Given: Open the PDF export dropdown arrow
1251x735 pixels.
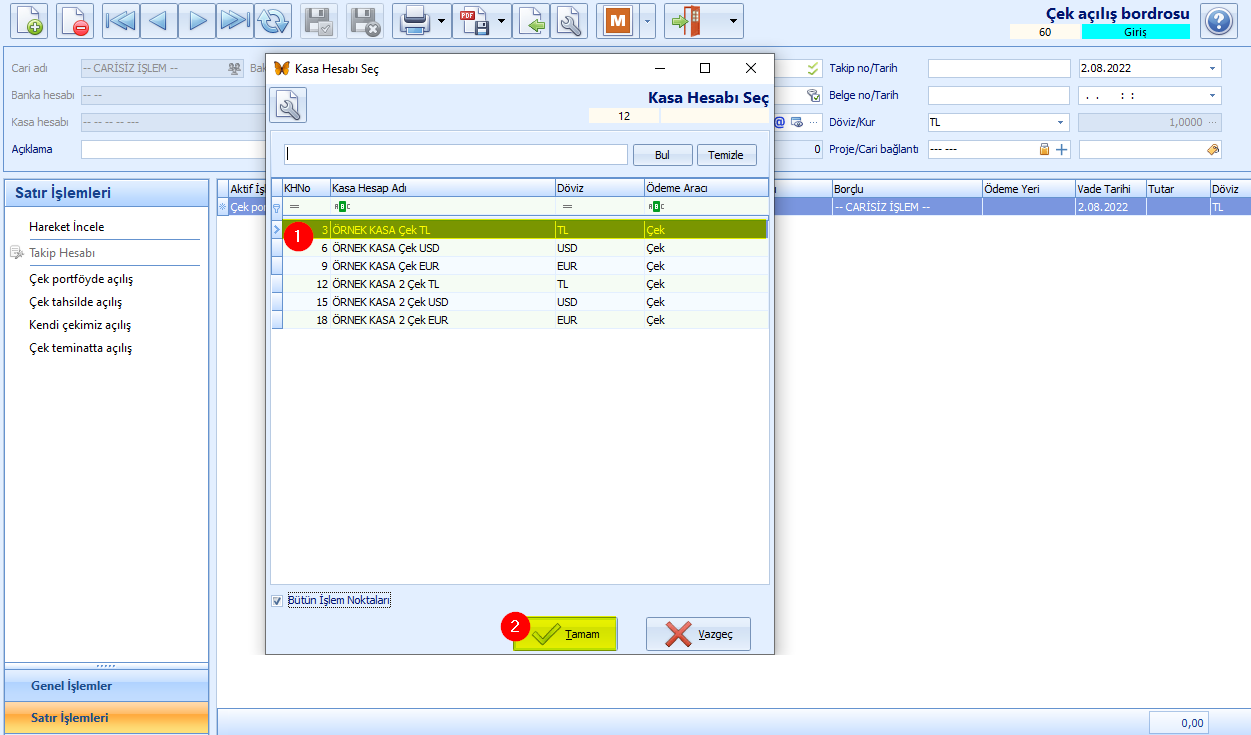Looking at the screenshot, I should pyautogui.click(x=502, y=21).
